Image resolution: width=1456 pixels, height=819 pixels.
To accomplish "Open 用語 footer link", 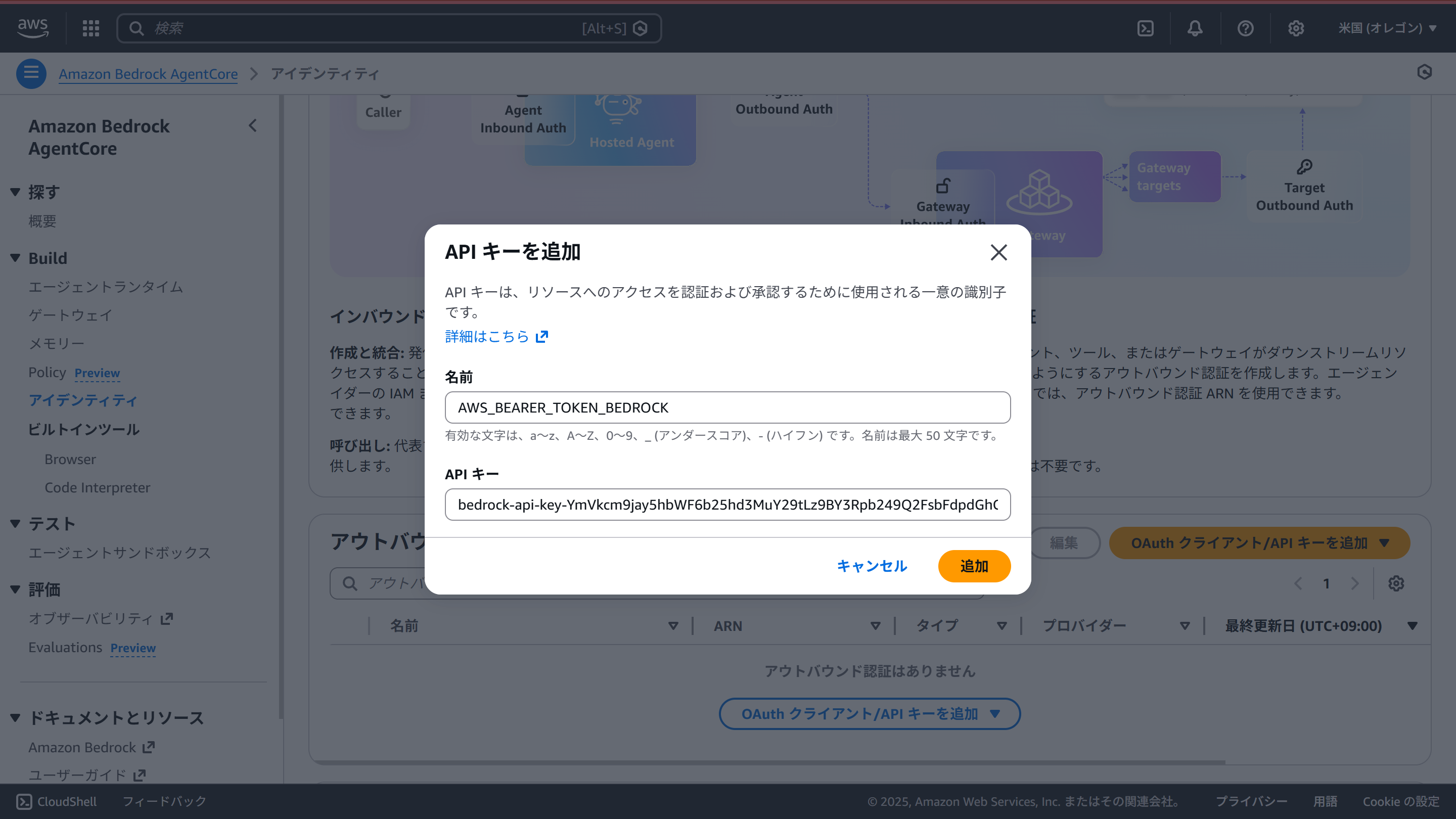I will coord(1326,801).
